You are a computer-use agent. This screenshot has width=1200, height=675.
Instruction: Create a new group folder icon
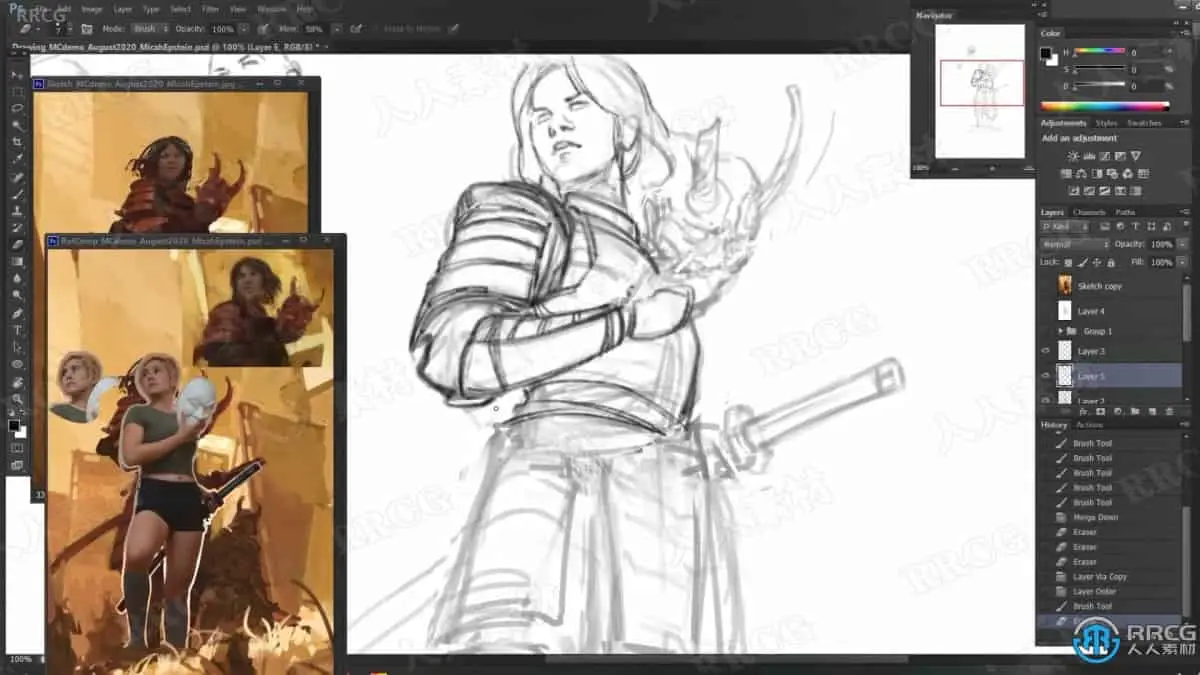point(1134,411)
